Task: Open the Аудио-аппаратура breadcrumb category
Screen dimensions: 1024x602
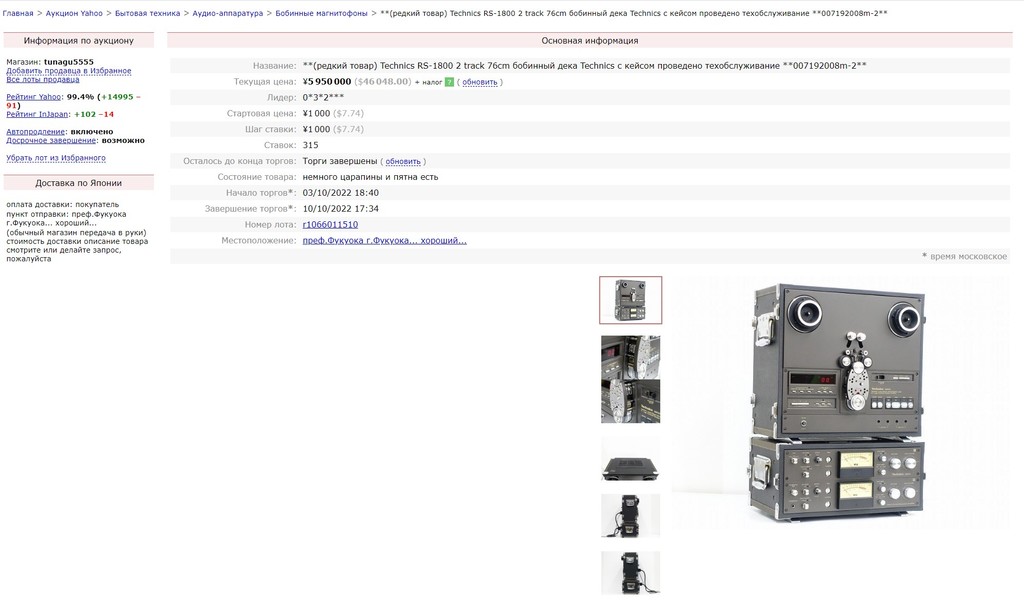Action: click(228, 13)
